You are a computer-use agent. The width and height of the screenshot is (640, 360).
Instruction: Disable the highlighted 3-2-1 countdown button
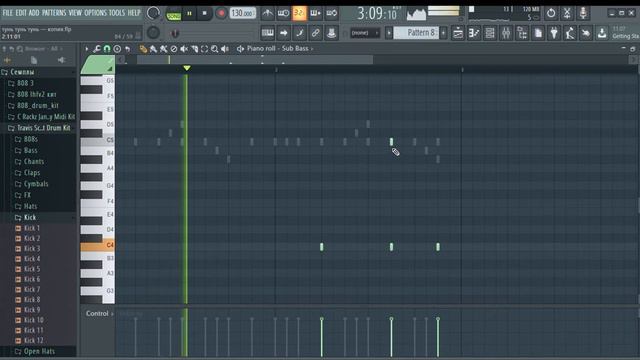tap(299, 13)
